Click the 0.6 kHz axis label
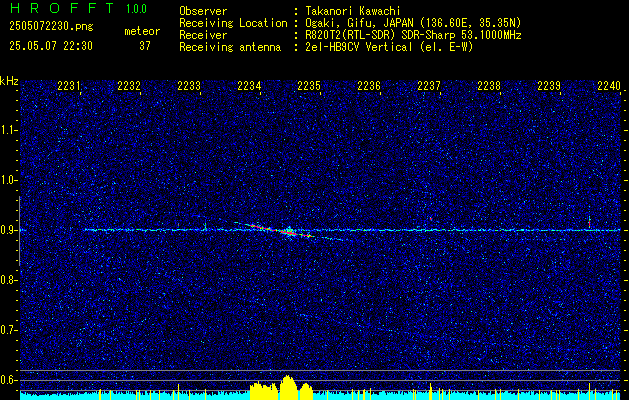629x400 pixels. click(8, 380)
